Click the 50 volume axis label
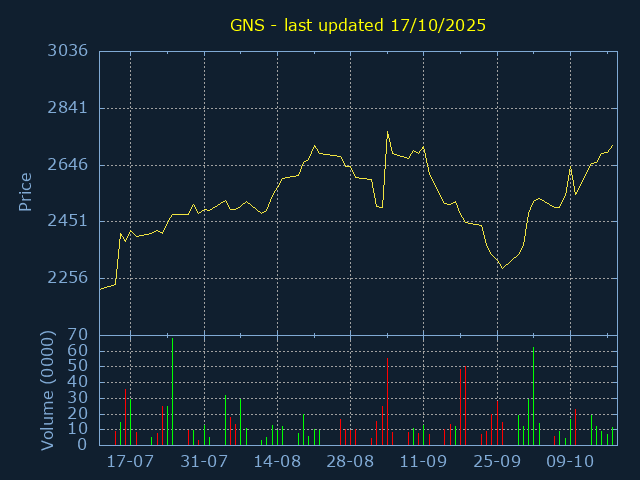Viewport: 640px width, 480px height. point(77,366)
